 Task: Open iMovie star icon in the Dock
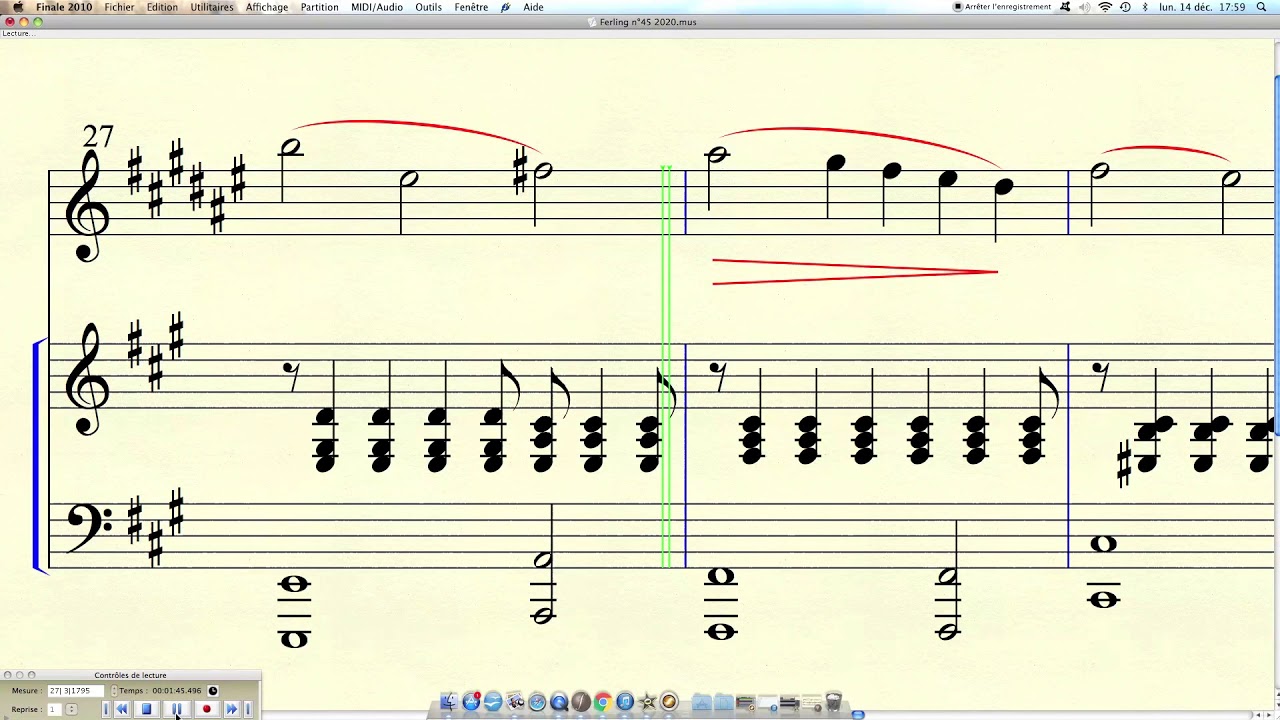pyautogui.click(x=647, y=702)
